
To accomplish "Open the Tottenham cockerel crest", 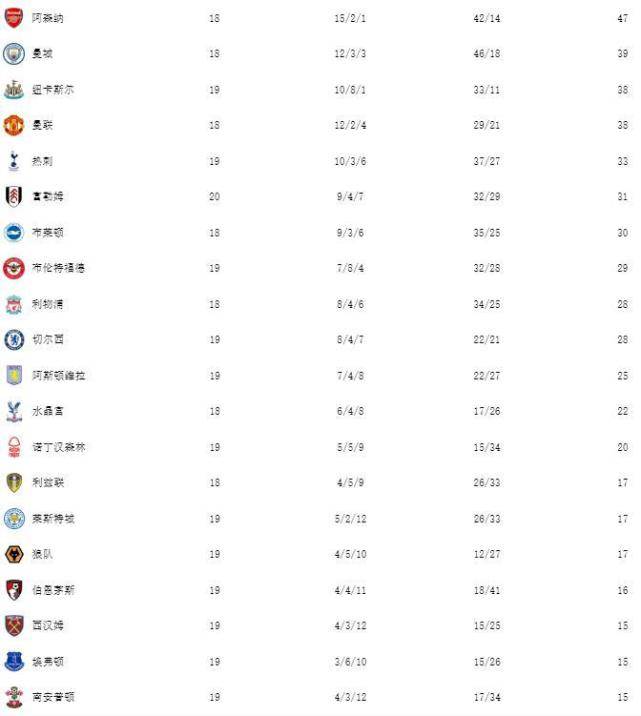I will [14, 161].
